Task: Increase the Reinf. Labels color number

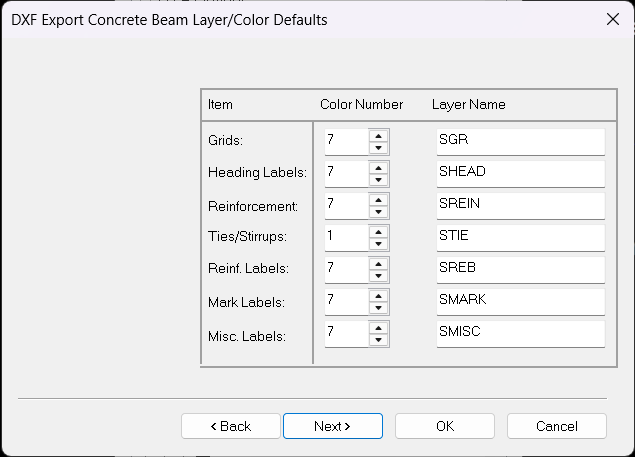Action: tap(379, 264)
